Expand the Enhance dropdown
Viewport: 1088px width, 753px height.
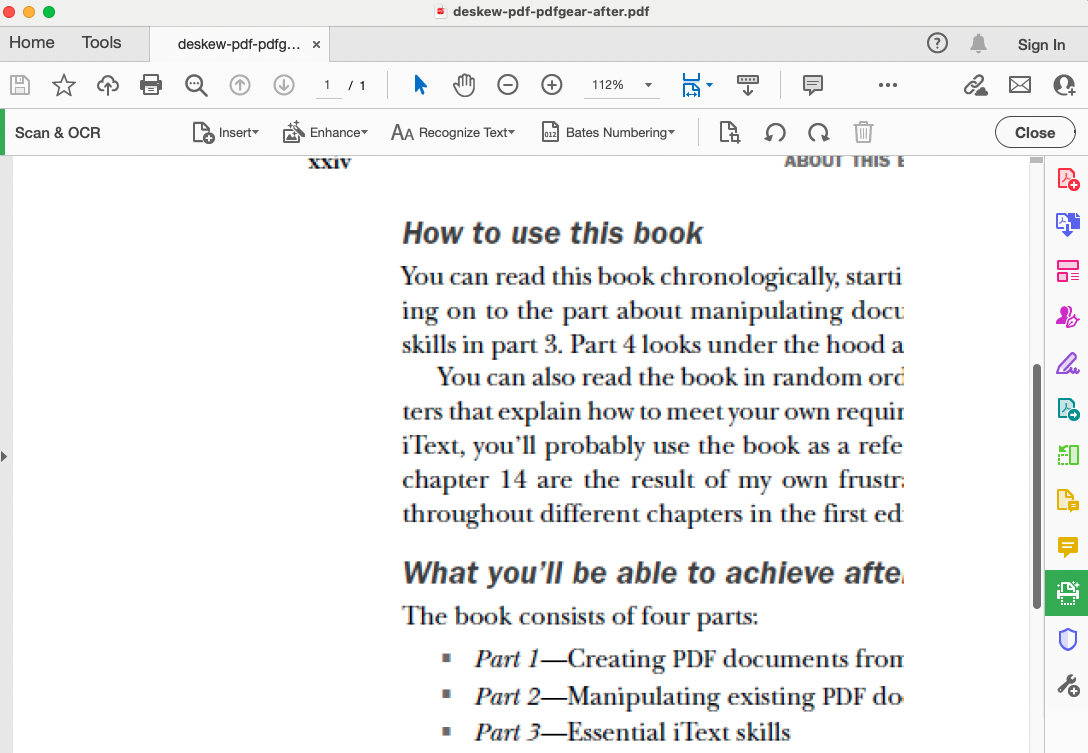(325, 132)
